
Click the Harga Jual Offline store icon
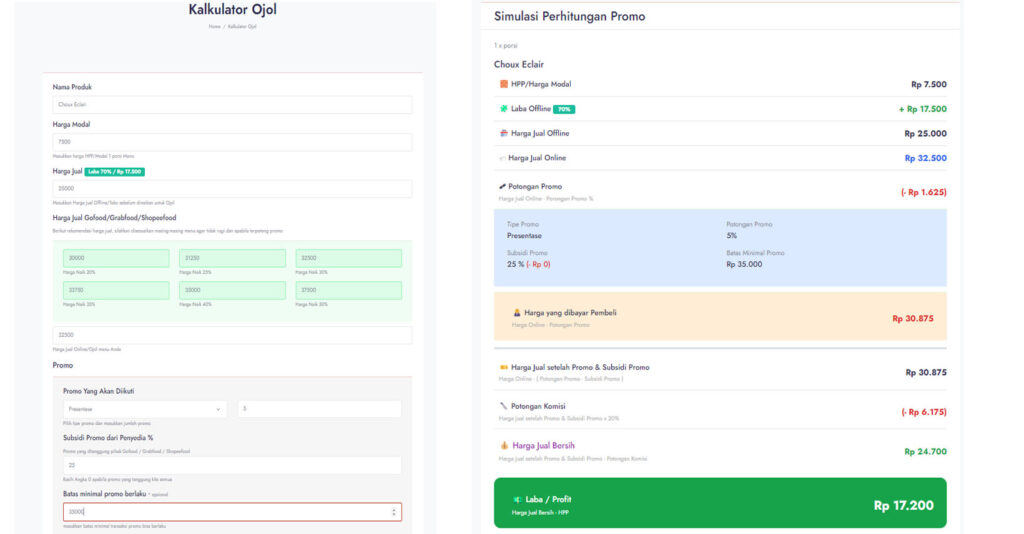pos(504,133)
